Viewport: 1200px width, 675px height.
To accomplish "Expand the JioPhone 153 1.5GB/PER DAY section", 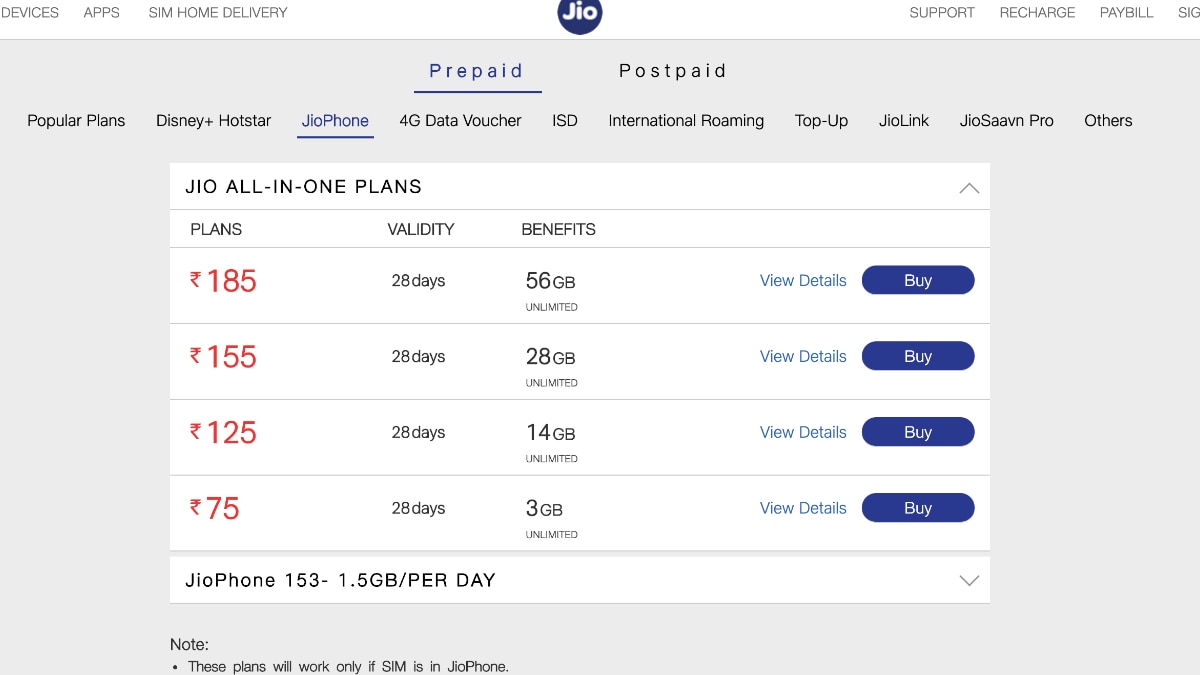I will (968, 580).
